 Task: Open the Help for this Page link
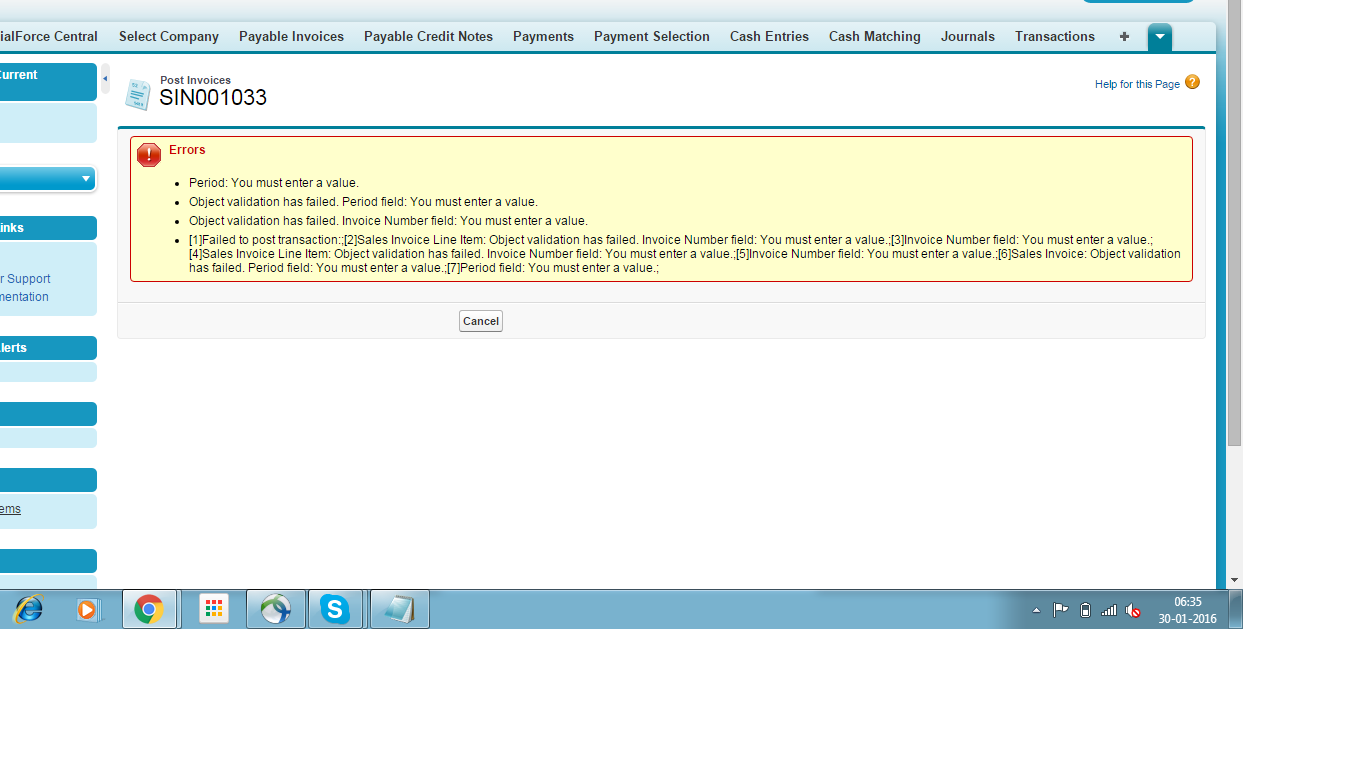pos(1137,84)
